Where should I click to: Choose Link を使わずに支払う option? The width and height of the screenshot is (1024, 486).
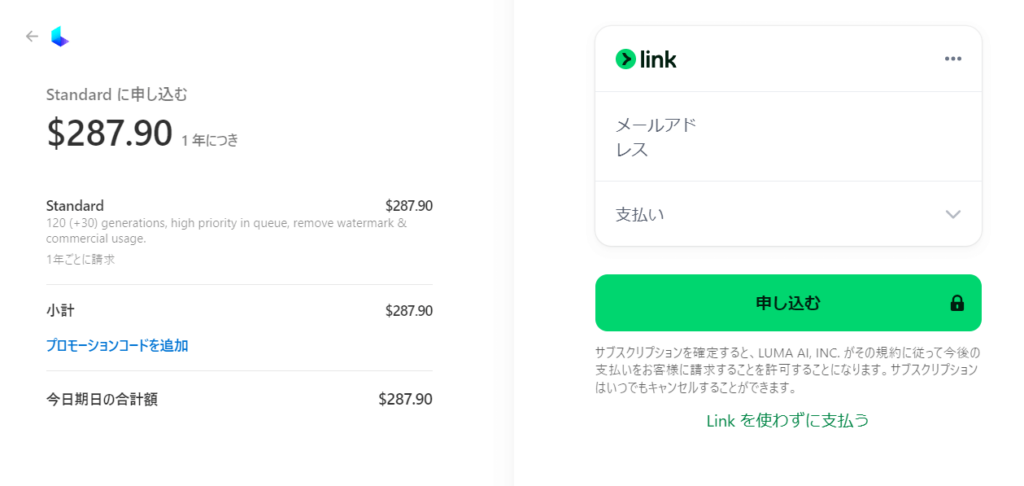pos(788,420)
